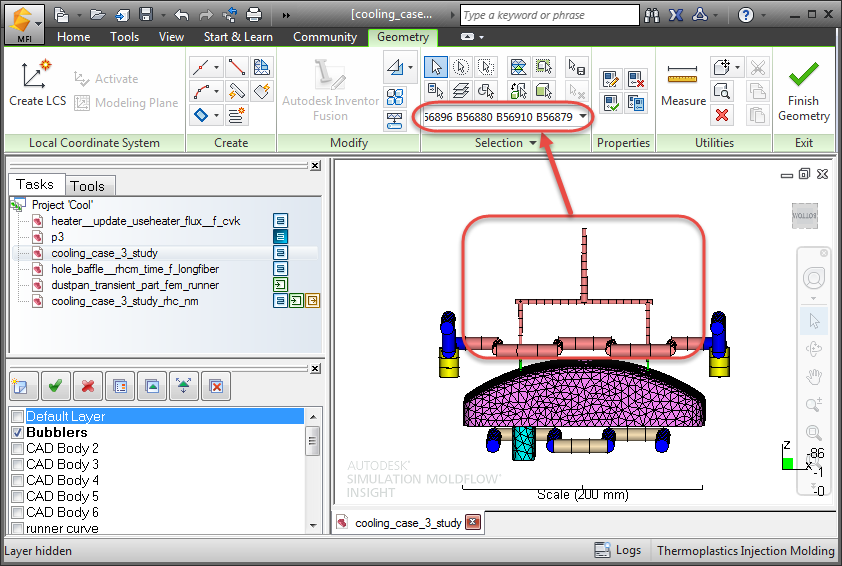Open the Move tool dropdown in Utilities

(737, 68)
